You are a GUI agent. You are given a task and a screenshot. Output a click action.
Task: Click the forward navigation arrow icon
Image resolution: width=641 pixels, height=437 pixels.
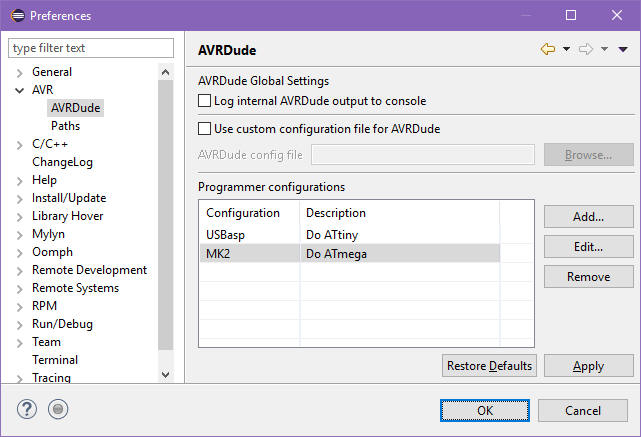[586, 49]
